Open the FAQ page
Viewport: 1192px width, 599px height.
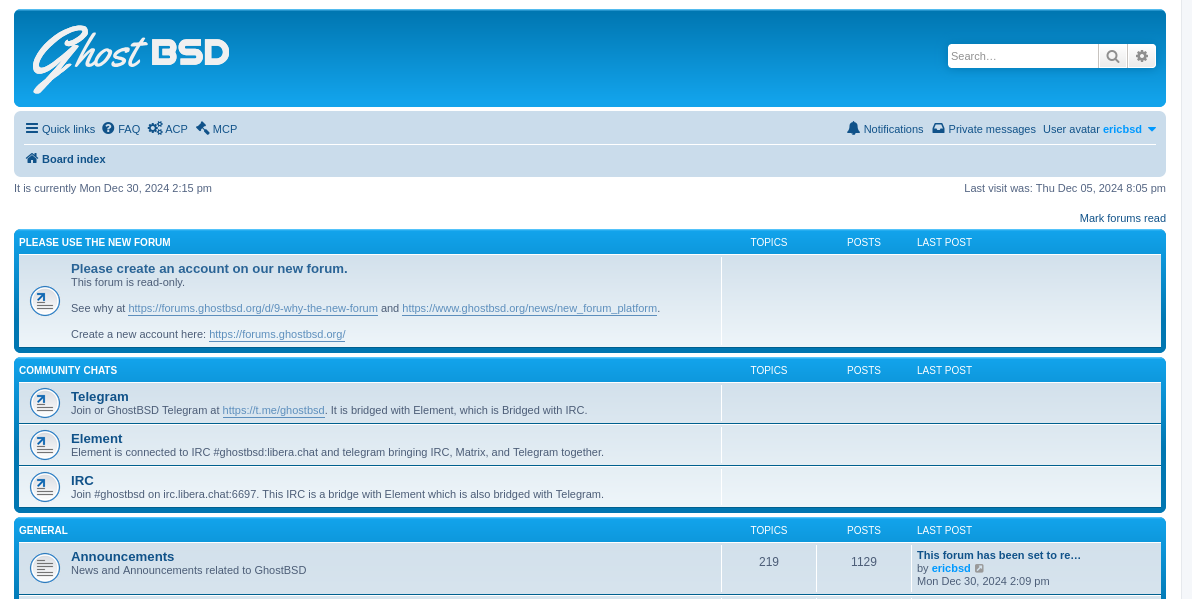[x=121, y=128]
